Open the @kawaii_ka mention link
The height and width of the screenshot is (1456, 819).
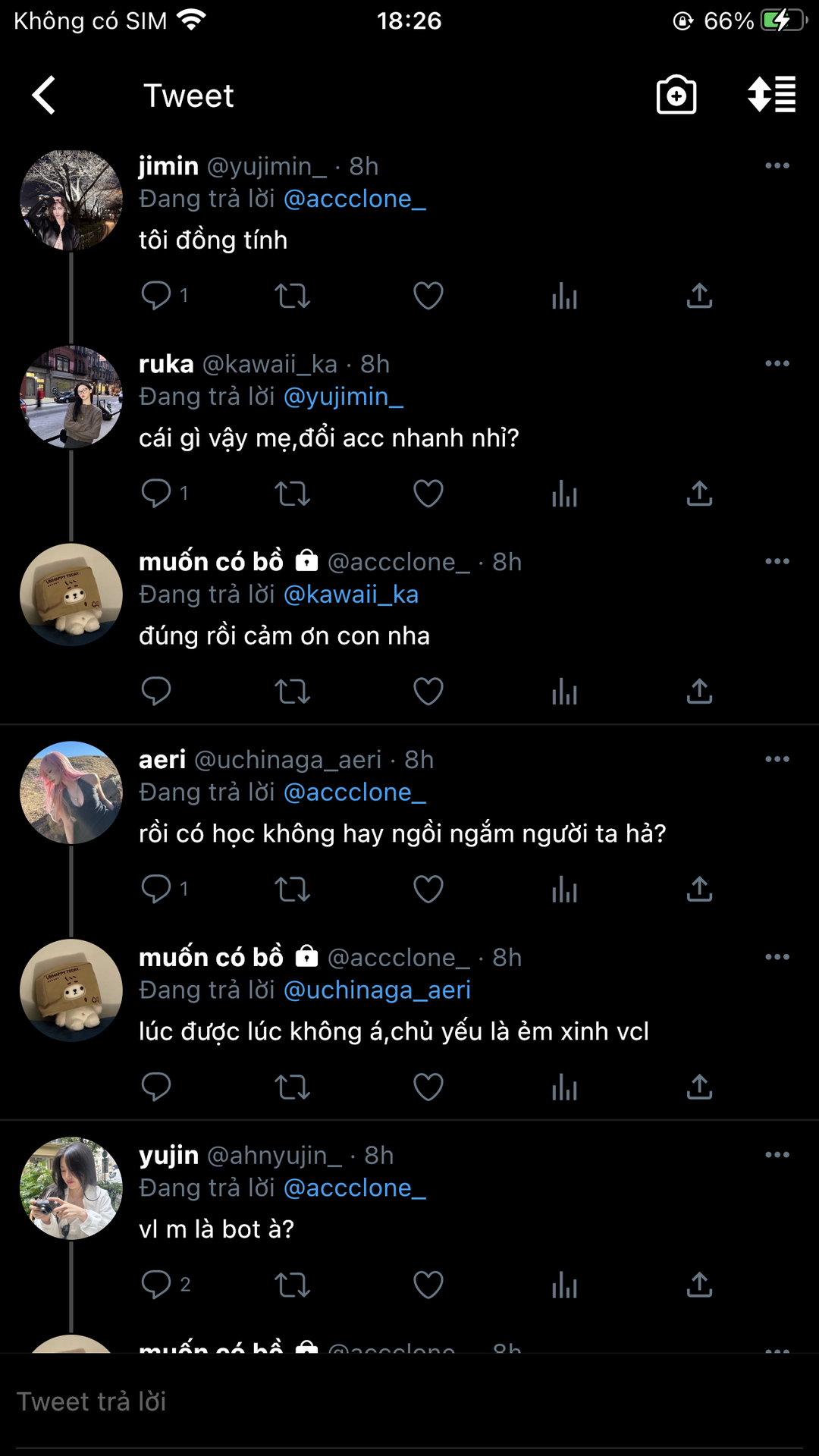pos(350,595)
